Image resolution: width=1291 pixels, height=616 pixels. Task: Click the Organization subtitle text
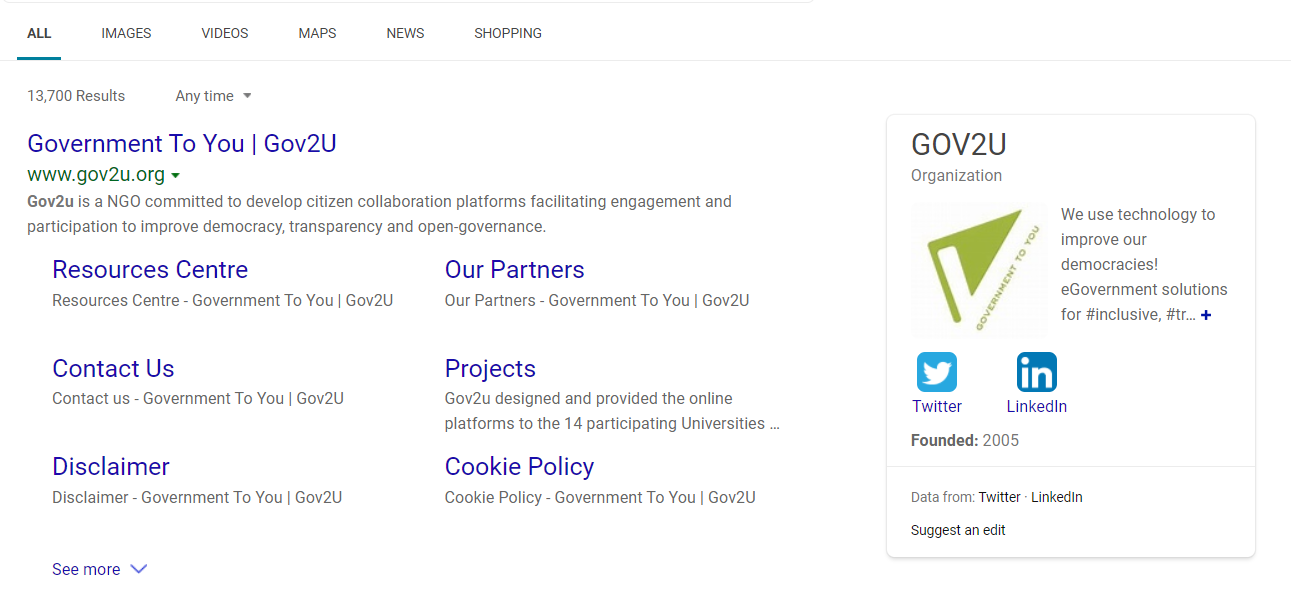pyautogui.click(x=956, y=176)
